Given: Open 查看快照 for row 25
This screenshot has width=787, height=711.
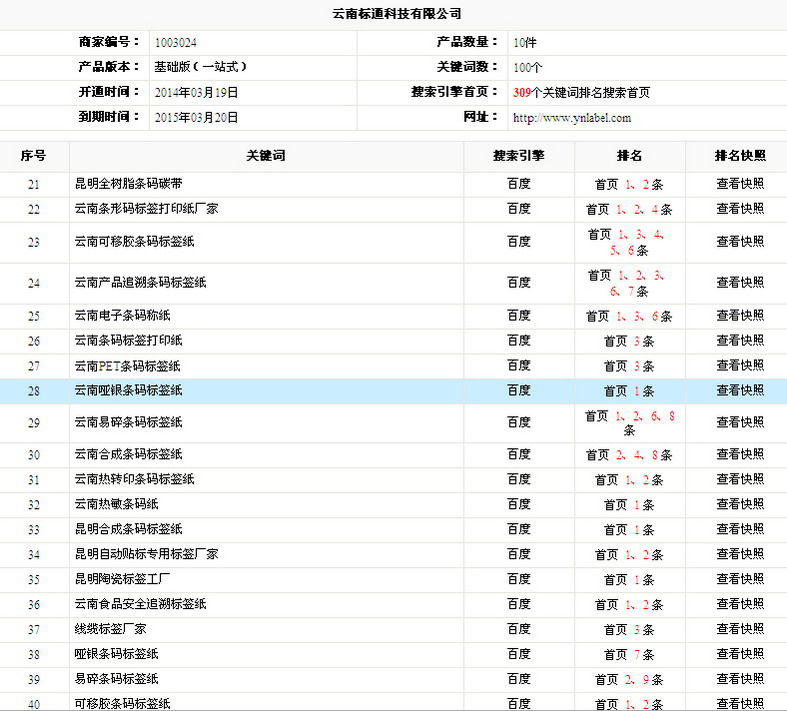Looking at the screenshot, I should coord(740,316).
